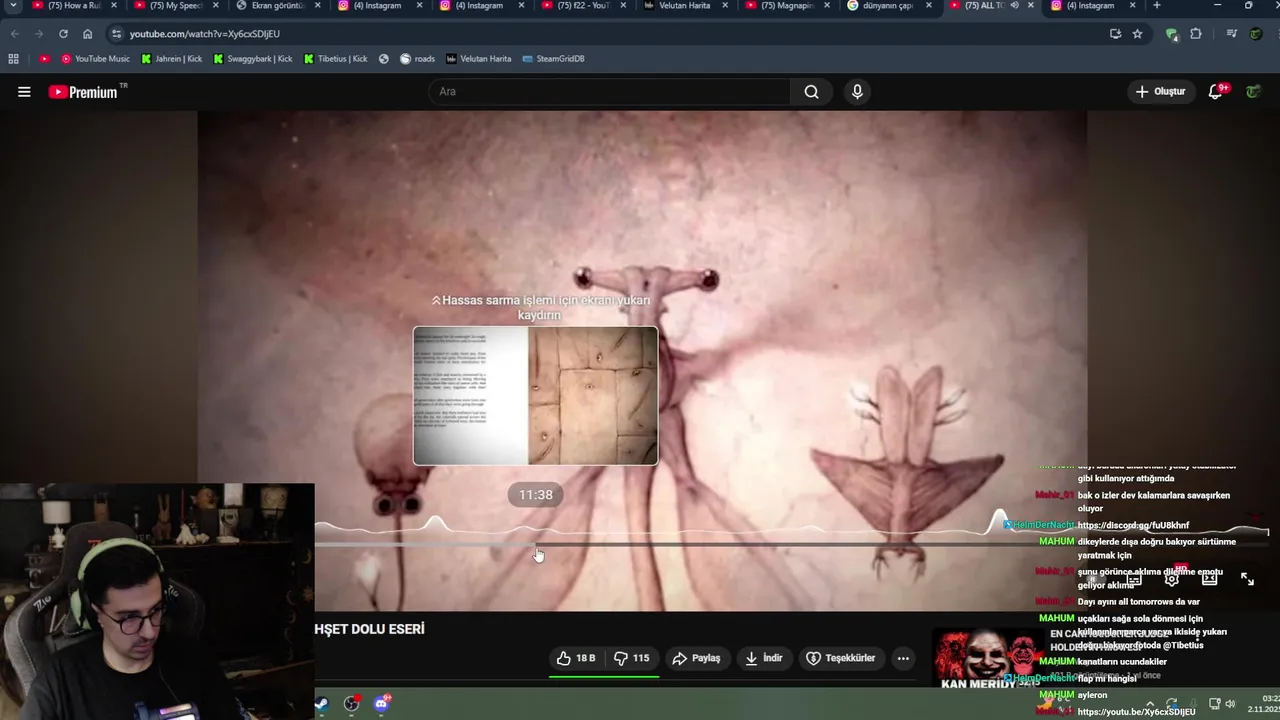Enter fullscreen with the expand arrows
This screenshot has width=1280, height=720.
click(x=1247, y=579)
